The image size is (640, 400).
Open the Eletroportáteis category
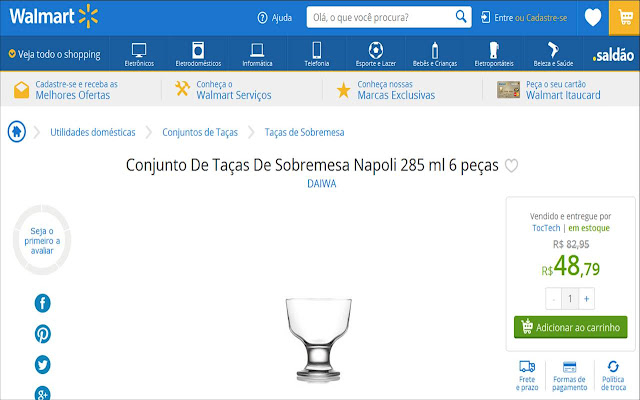(494, 54)
